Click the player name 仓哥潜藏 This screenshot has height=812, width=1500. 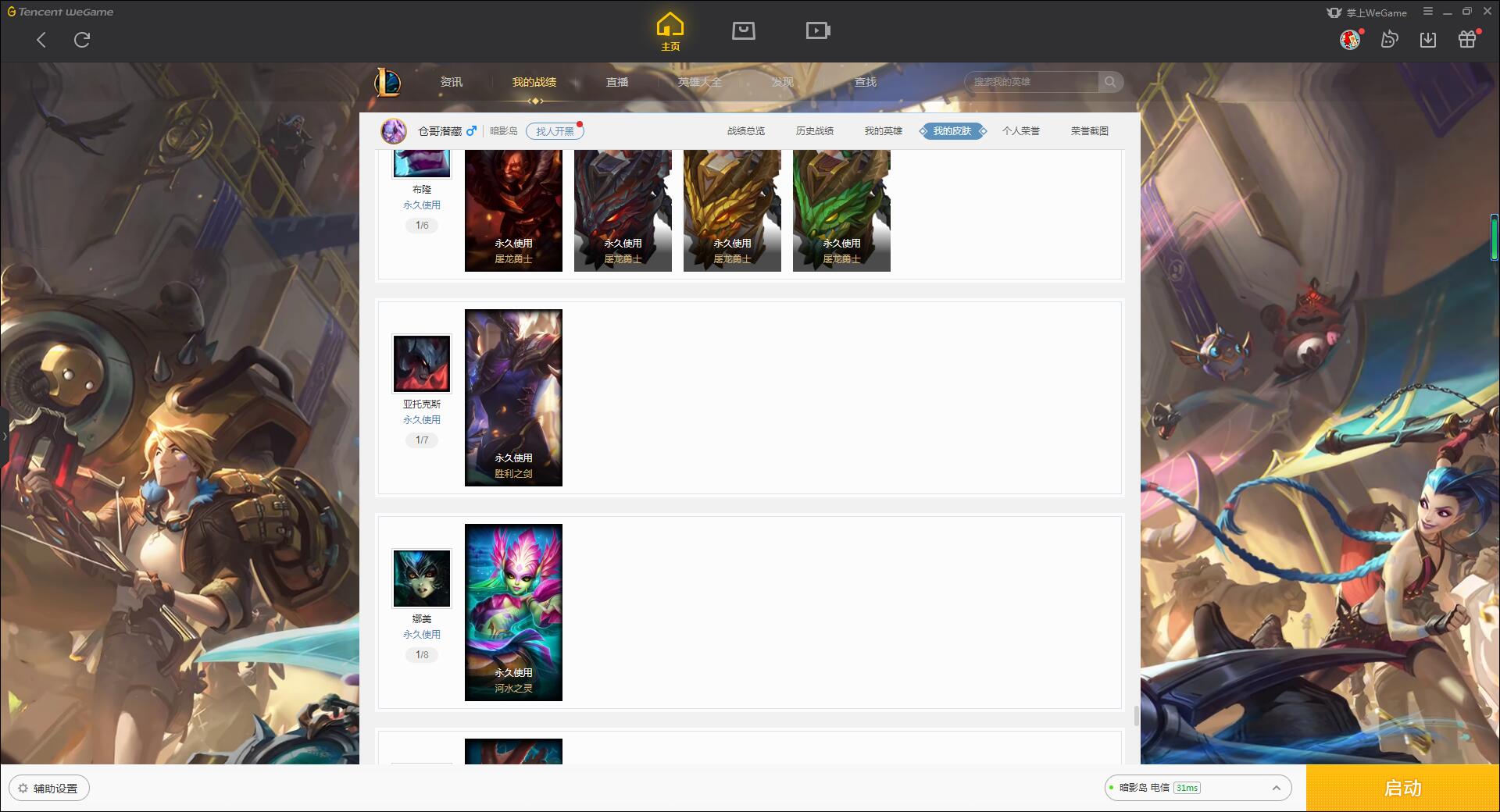tap(440, 131)
